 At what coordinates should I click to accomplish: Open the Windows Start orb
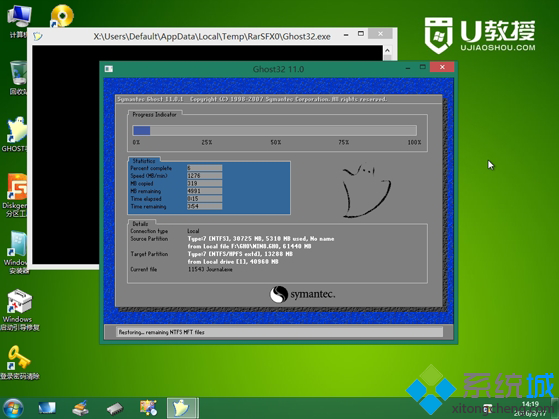pos(13,408)
